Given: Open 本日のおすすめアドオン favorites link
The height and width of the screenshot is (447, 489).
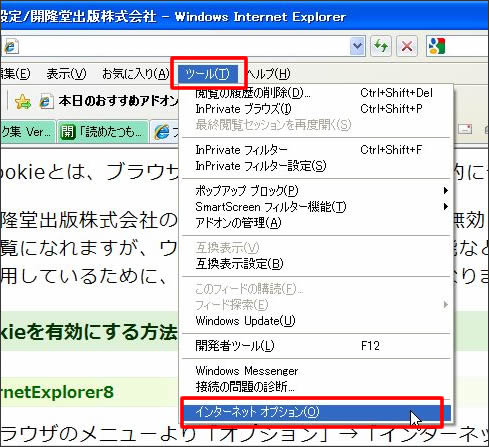Looking at the screenshot, I should point(110,101).
